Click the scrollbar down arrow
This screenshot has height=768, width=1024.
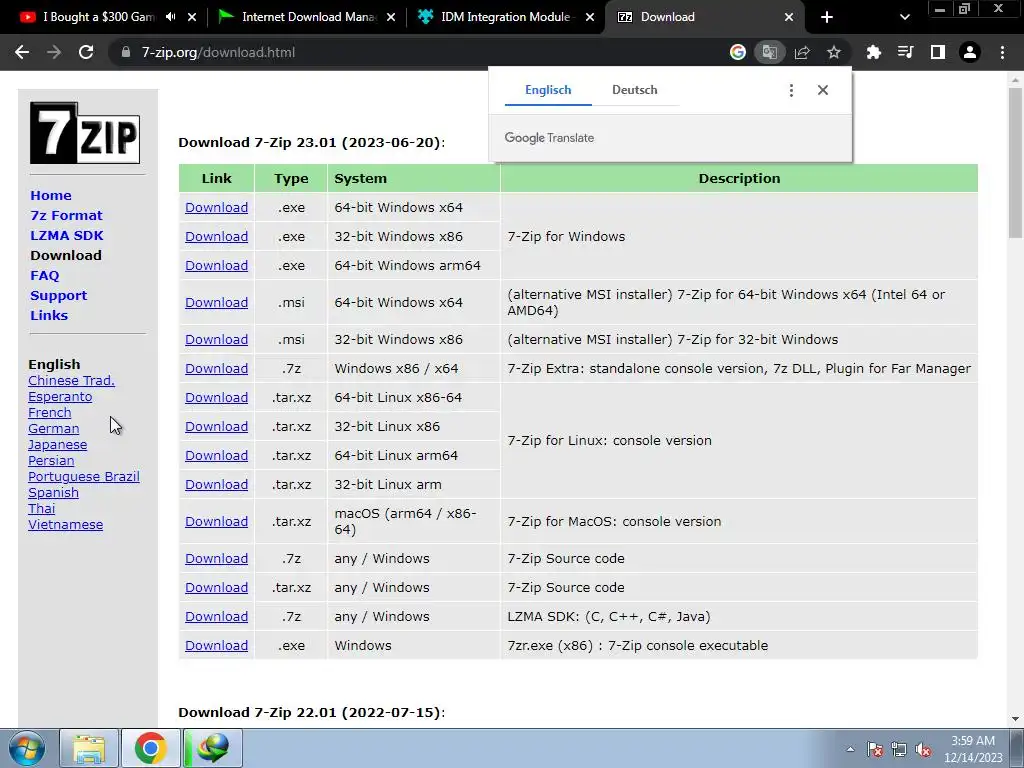click(1015, 719)
